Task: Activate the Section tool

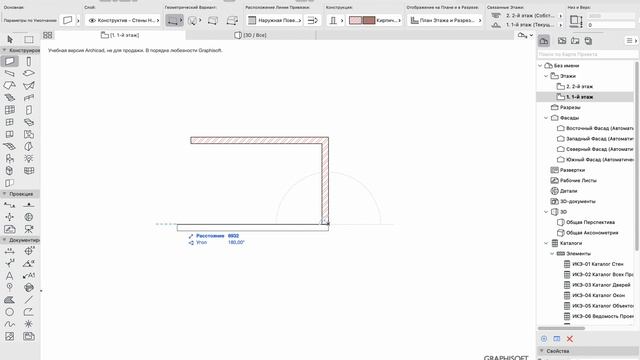Action: 10,205
